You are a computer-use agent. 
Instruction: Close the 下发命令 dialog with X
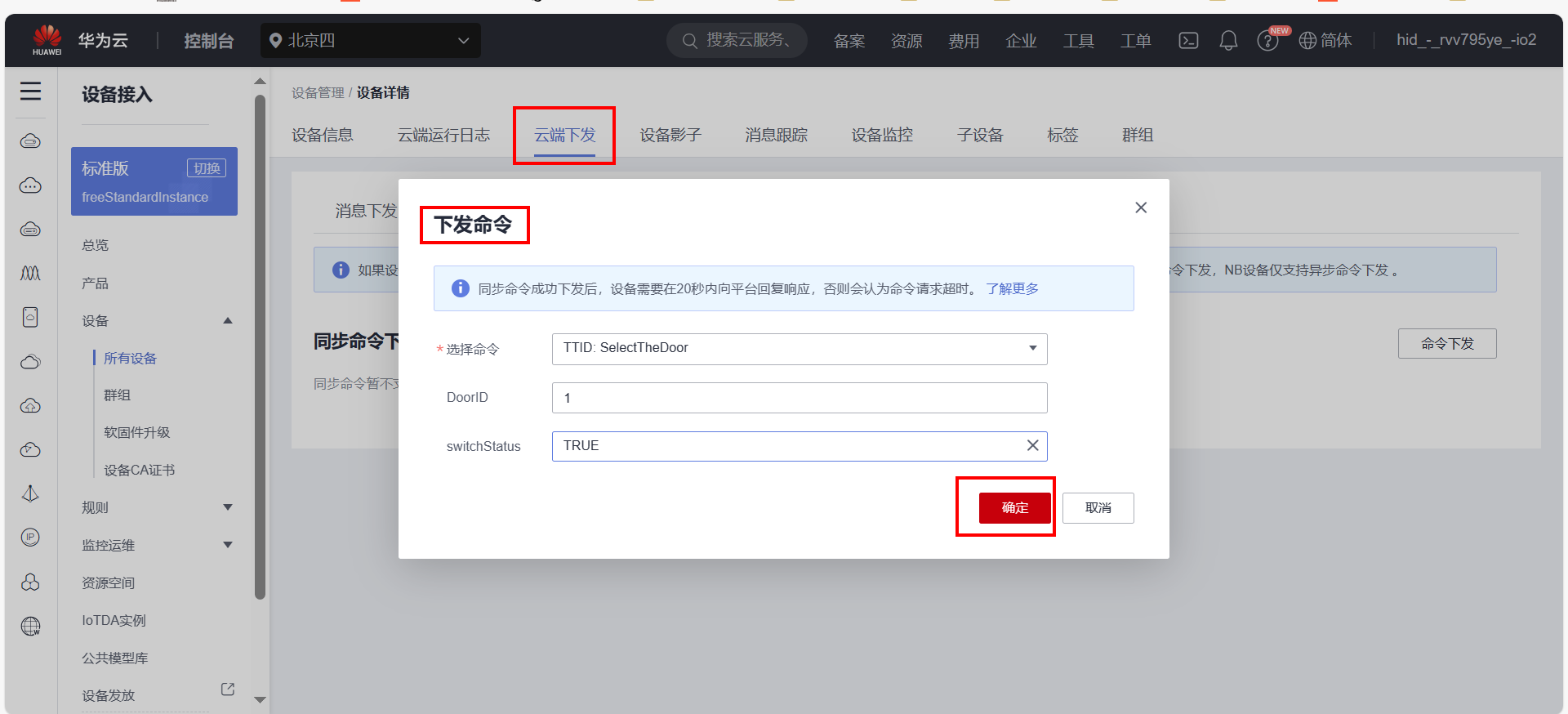1141,208
